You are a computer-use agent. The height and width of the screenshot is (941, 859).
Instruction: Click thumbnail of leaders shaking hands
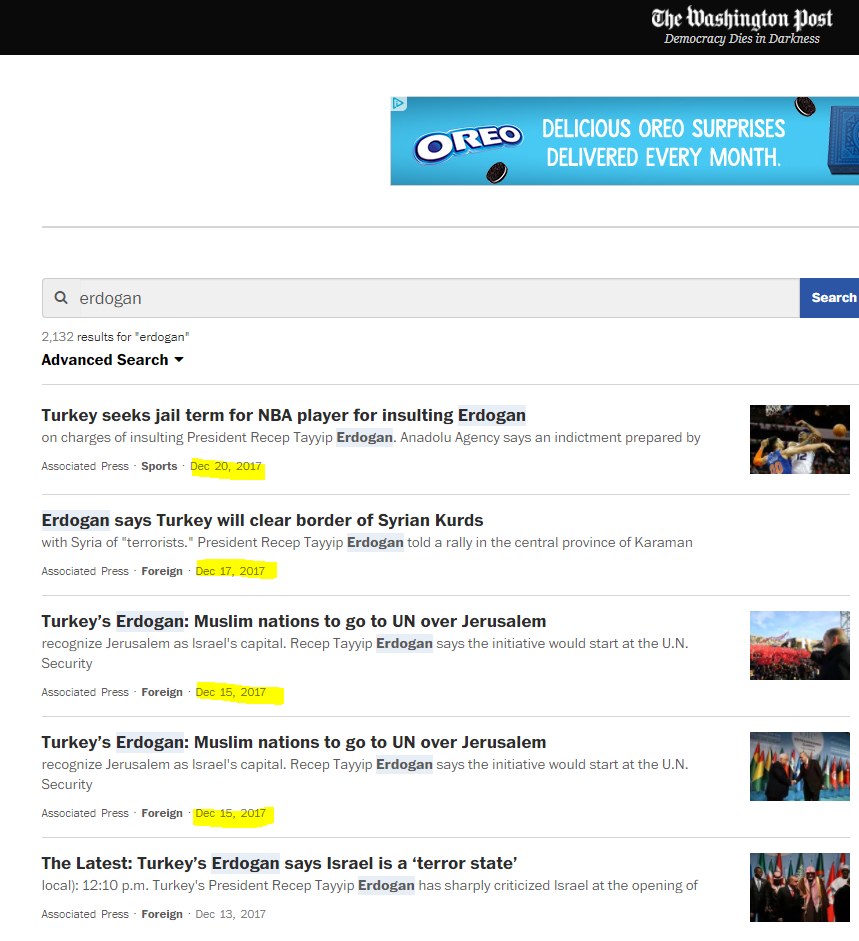click(799, 766)
